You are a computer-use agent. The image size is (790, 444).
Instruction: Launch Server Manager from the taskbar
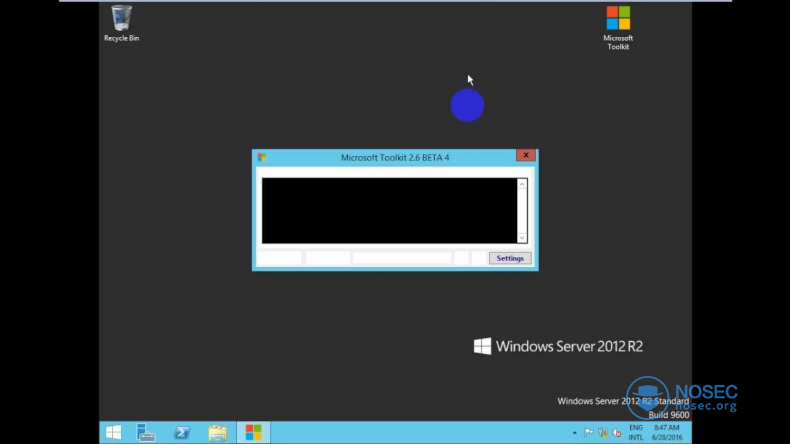pyautogui.click(x=146, y=432)
